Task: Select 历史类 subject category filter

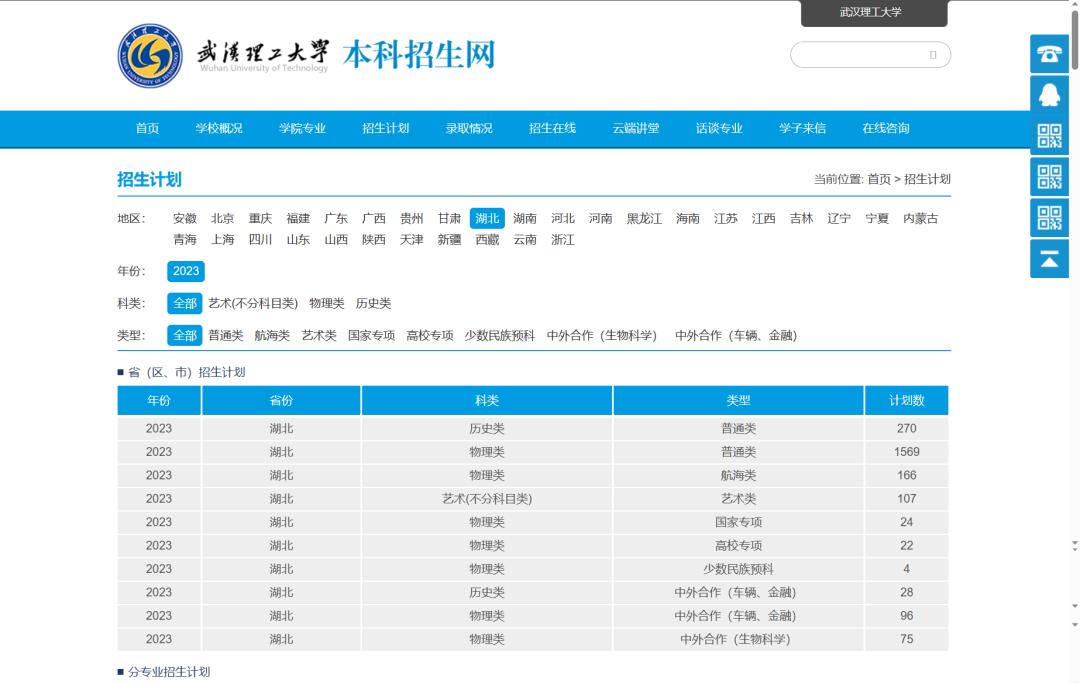Action: [373, 304]
